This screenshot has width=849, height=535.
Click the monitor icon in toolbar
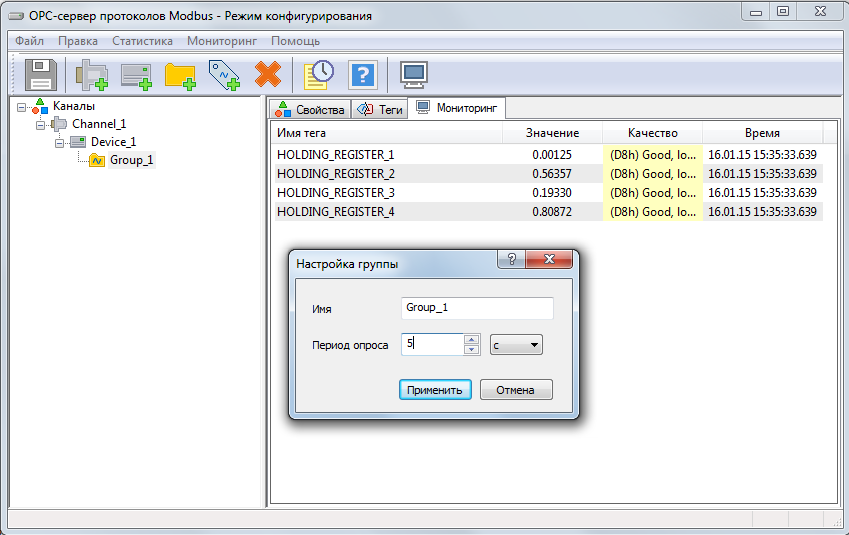(414, 75)
